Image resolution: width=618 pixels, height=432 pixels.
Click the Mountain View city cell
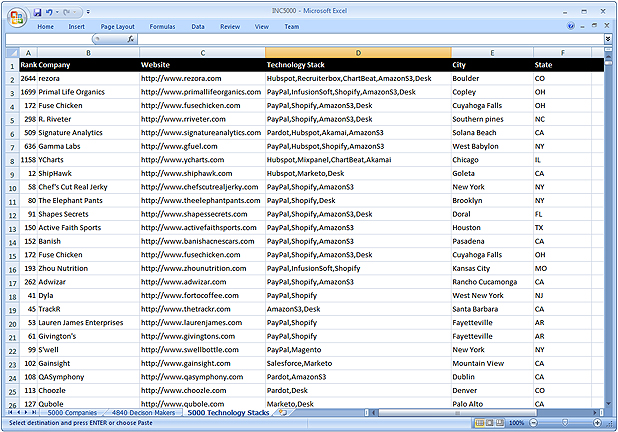(x=492, y=363)
